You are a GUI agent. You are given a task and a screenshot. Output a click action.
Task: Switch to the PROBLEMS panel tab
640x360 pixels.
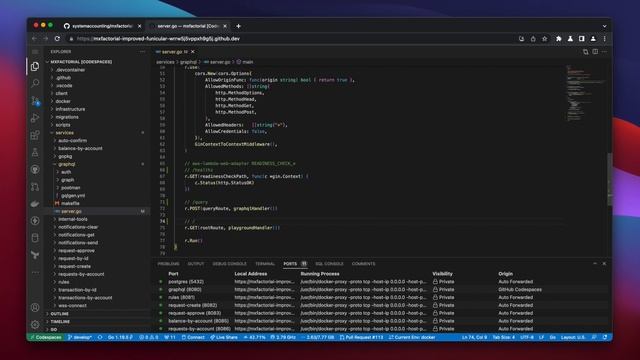click(168, 264)
